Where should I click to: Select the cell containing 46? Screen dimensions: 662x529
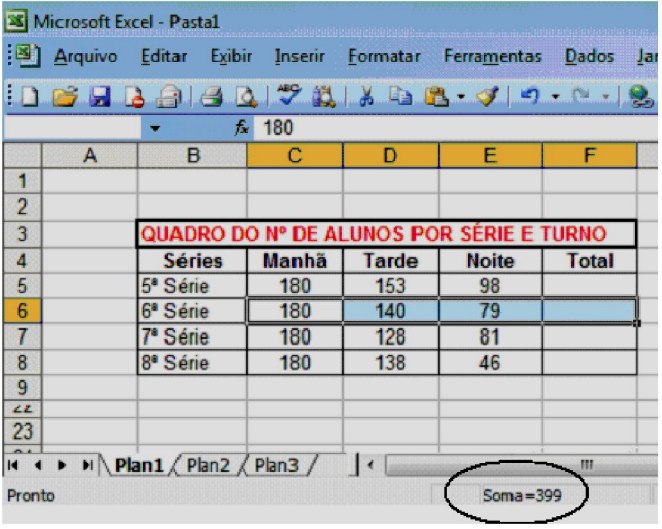pyautogui.click(x=491, y=363)
